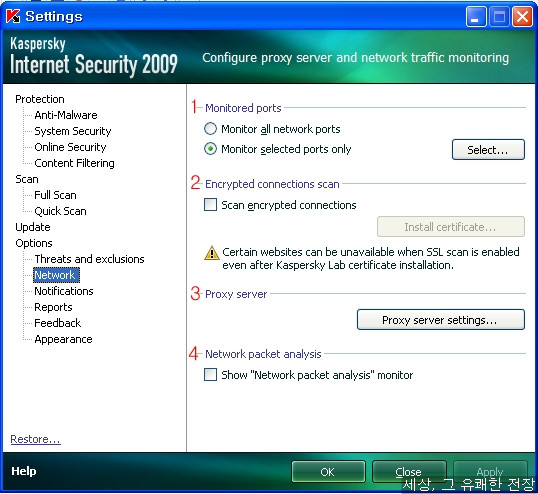
Task: Click the Install certificate button
Action: pyautogui.click(x=451, y=227)
